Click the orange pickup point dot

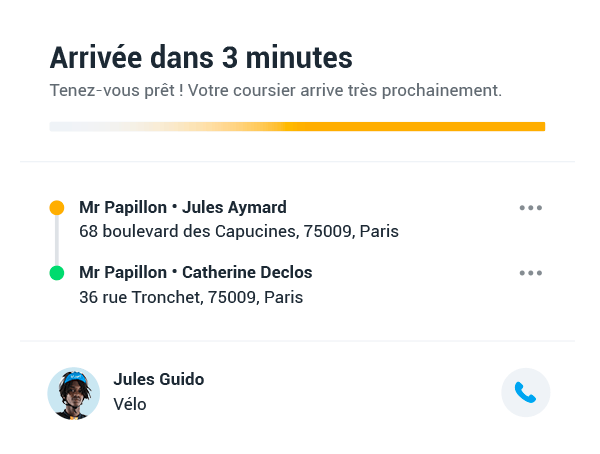click(x=57, y=207)
